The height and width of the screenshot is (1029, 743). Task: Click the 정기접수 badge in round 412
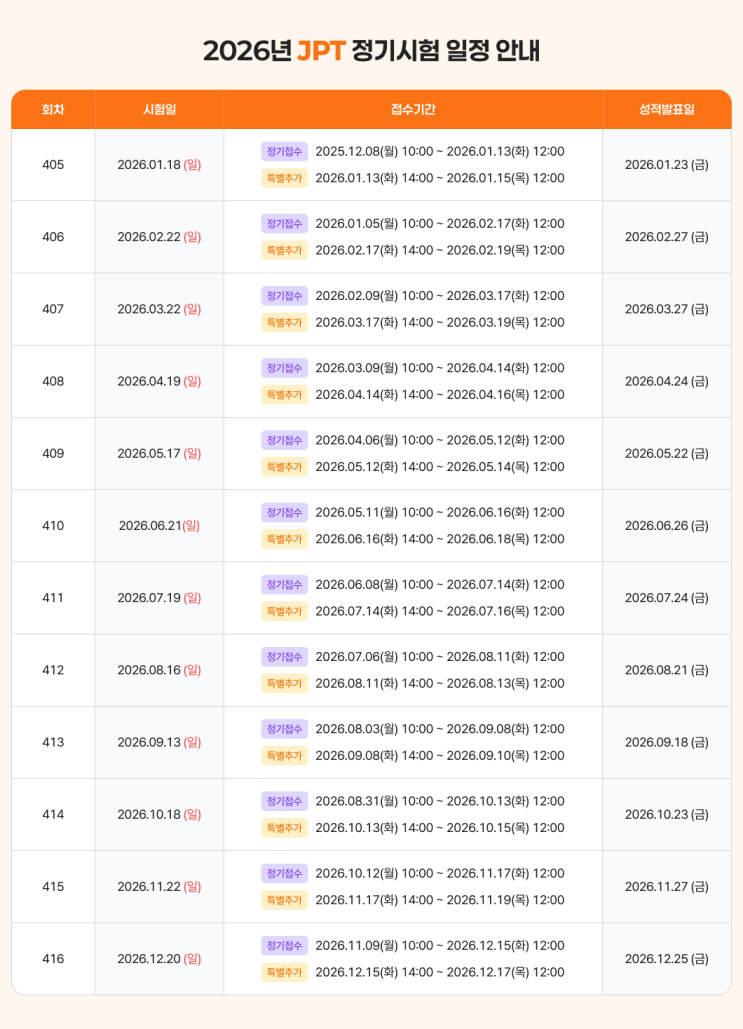[x=284, y=657]
